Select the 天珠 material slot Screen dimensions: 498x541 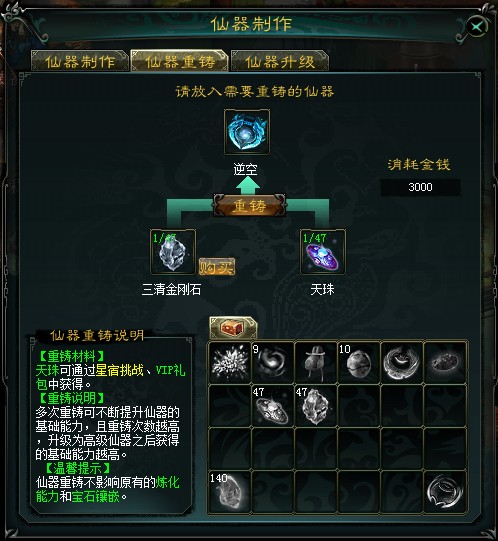323,252
